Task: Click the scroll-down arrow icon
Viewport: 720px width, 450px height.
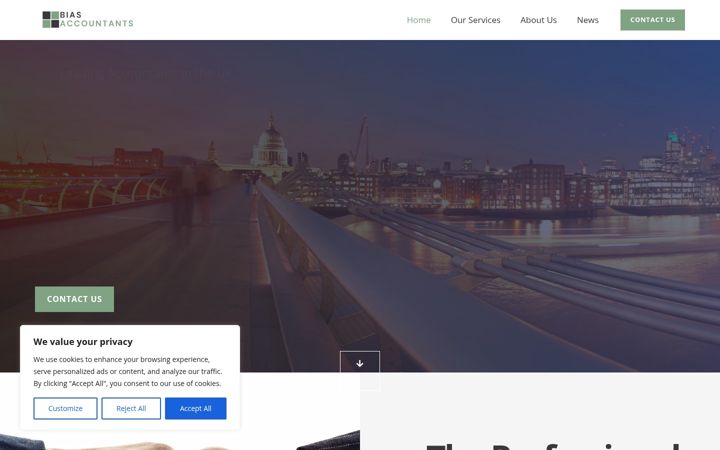Action: tap(360, 364)
